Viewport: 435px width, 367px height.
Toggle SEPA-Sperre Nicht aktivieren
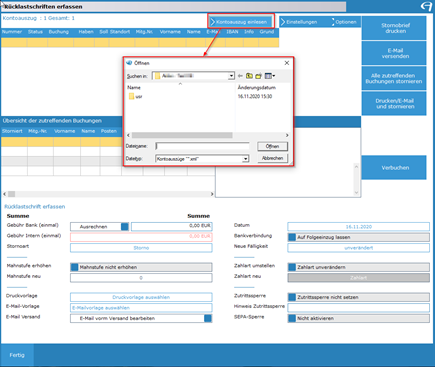pos(292,318)
